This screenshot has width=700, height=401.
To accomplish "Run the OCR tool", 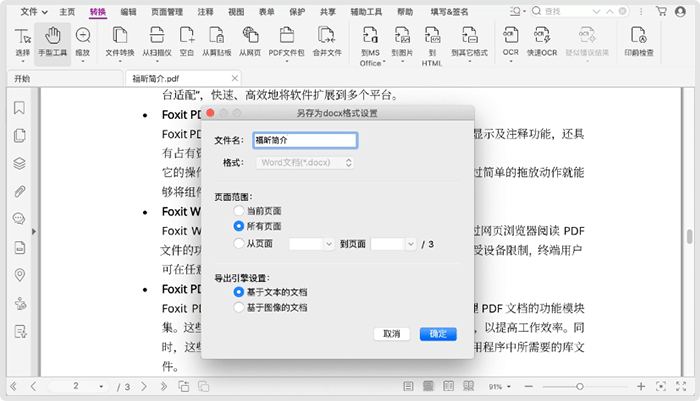I will tap(511, 40).
